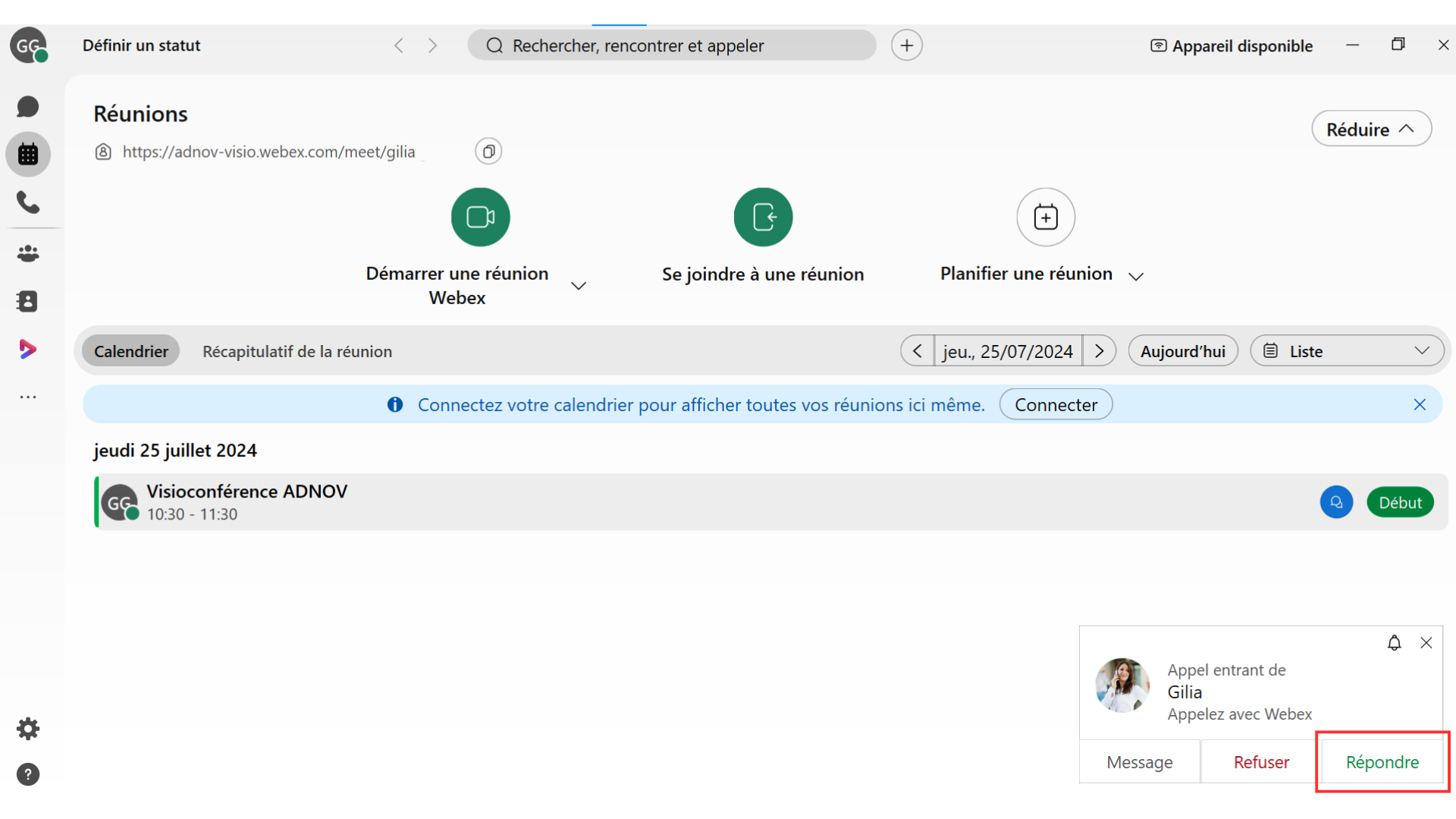The image size is (1456, 819).
Task: Click the jeudi 25 juillet 2024 date heading
Action: click(x=175, y=450)
